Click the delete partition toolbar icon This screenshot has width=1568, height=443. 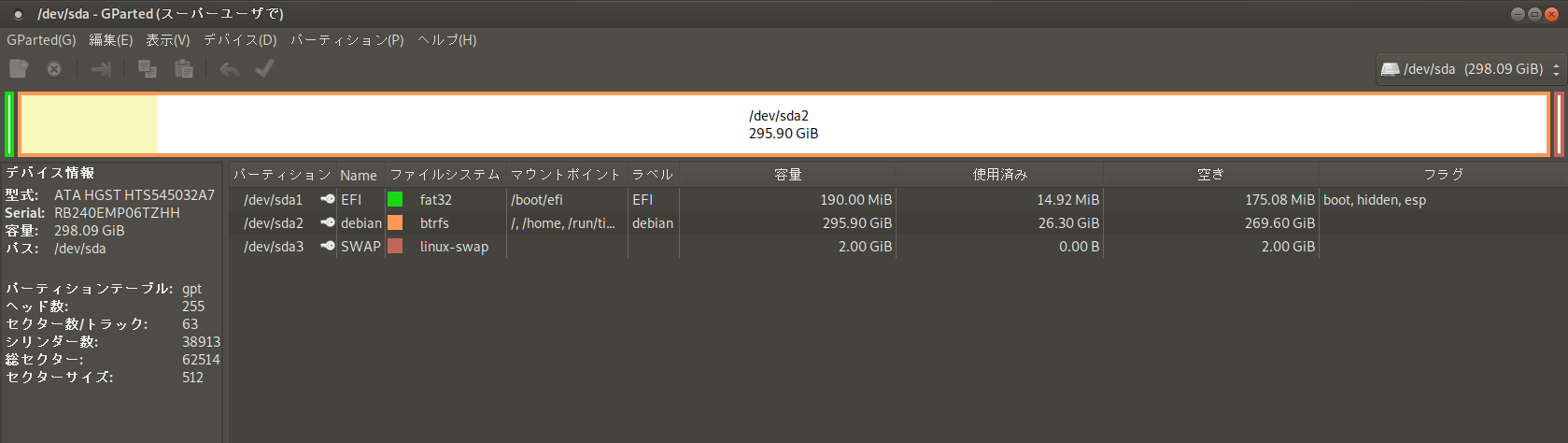54,68
